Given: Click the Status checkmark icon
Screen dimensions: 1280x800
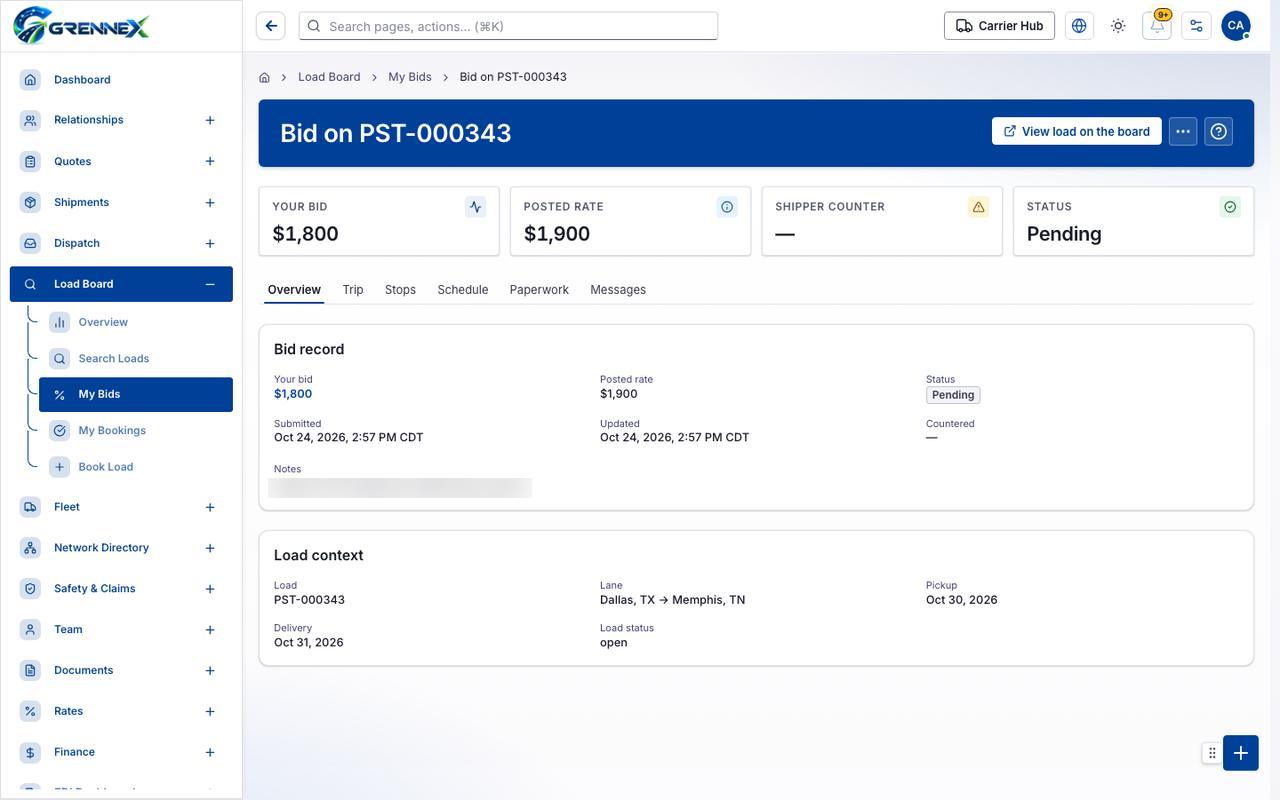Looking at the screenshot, I should (x=1230, y=207).
